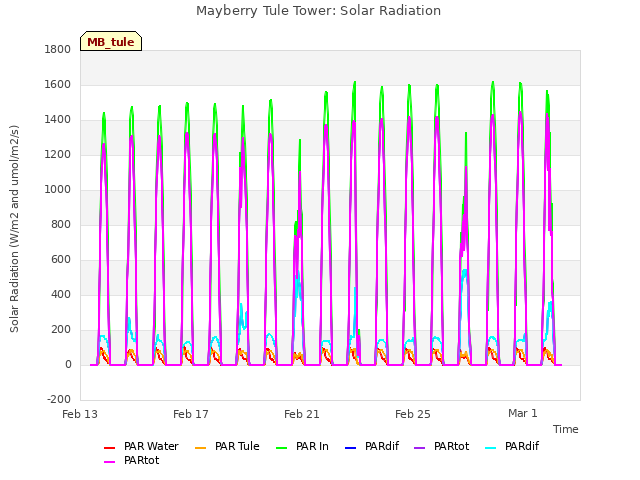Click the red PAR Water legend swatch
This screenshot has width=640, height=480.
[x=109, y=448]
